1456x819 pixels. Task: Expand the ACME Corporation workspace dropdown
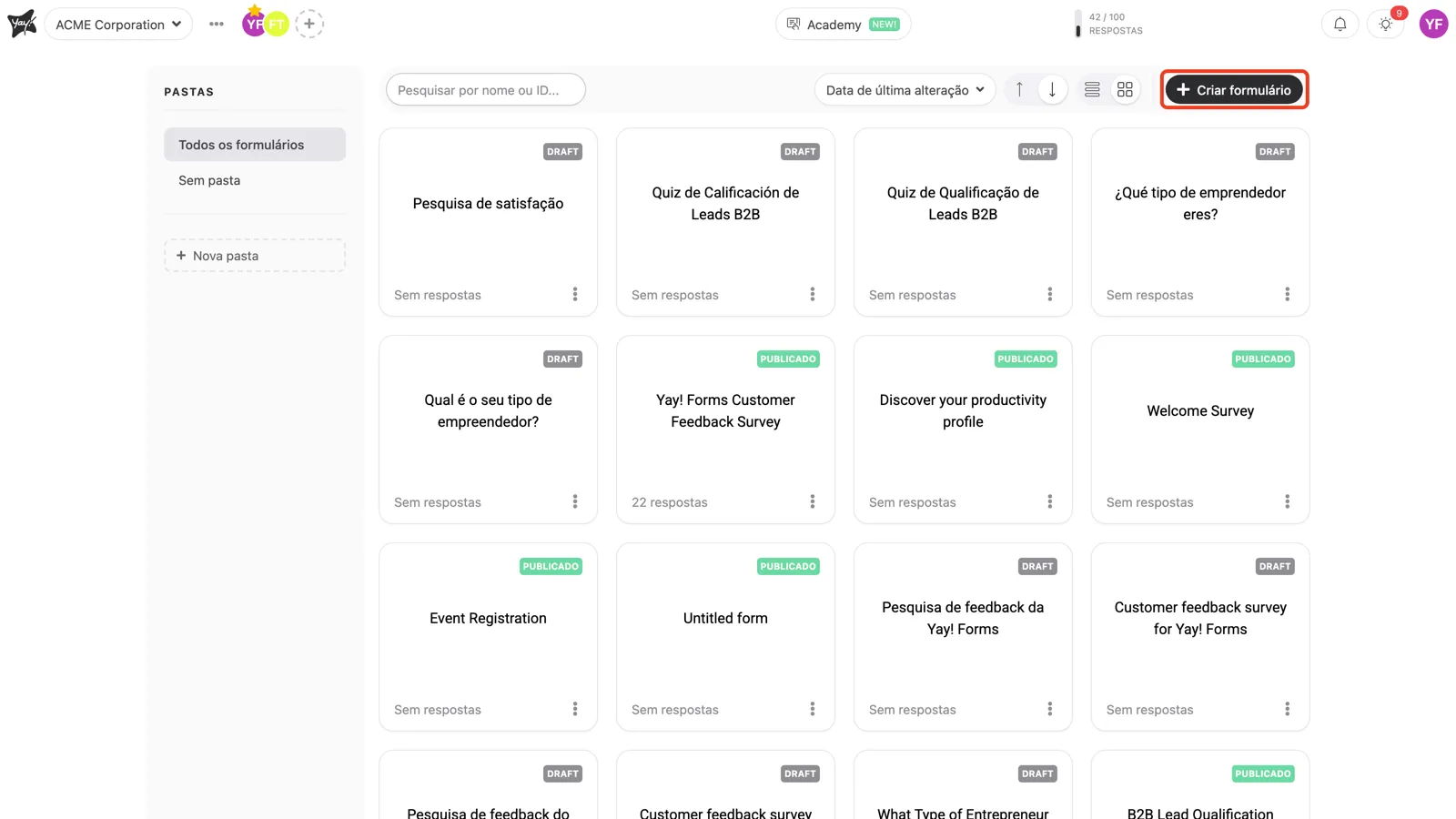coord(118,25)
